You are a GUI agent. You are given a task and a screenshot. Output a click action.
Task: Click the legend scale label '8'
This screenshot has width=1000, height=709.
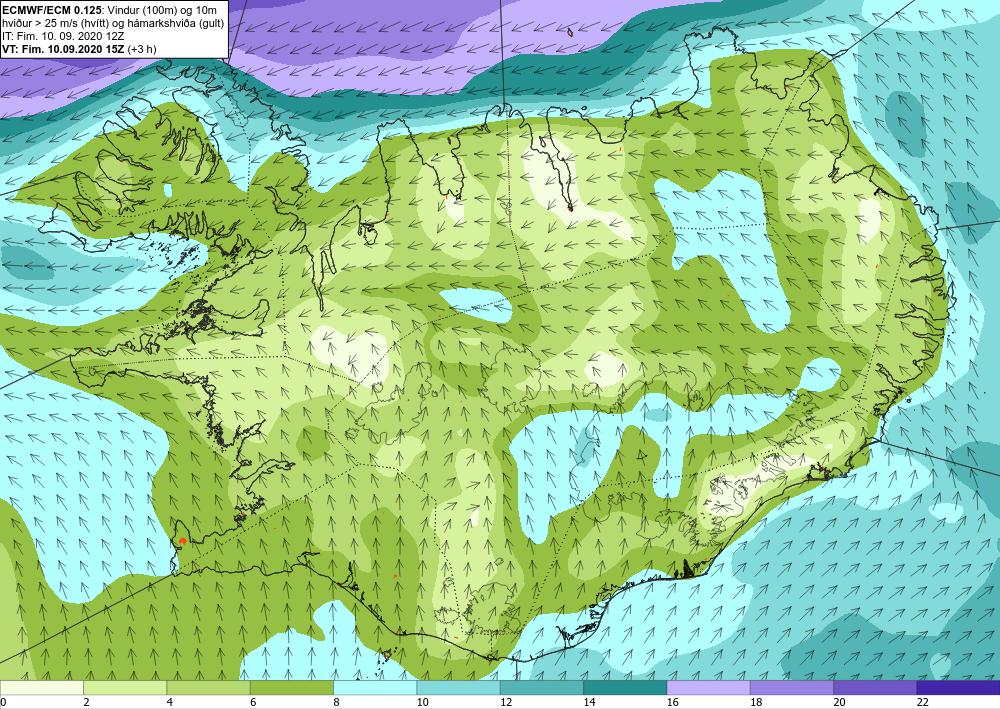[x=336, y=702]
